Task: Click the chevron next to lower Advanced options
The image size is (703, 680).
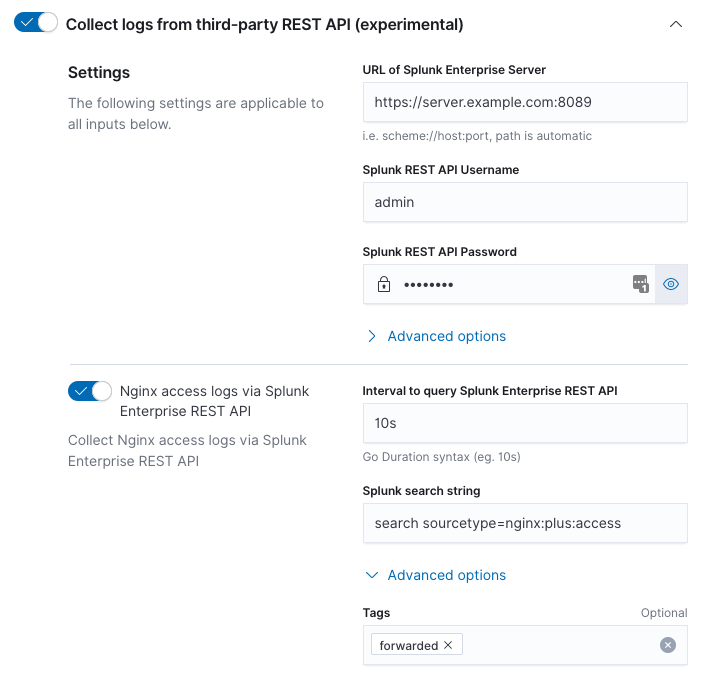Action: pyautogui.click(x=372, y=575)
